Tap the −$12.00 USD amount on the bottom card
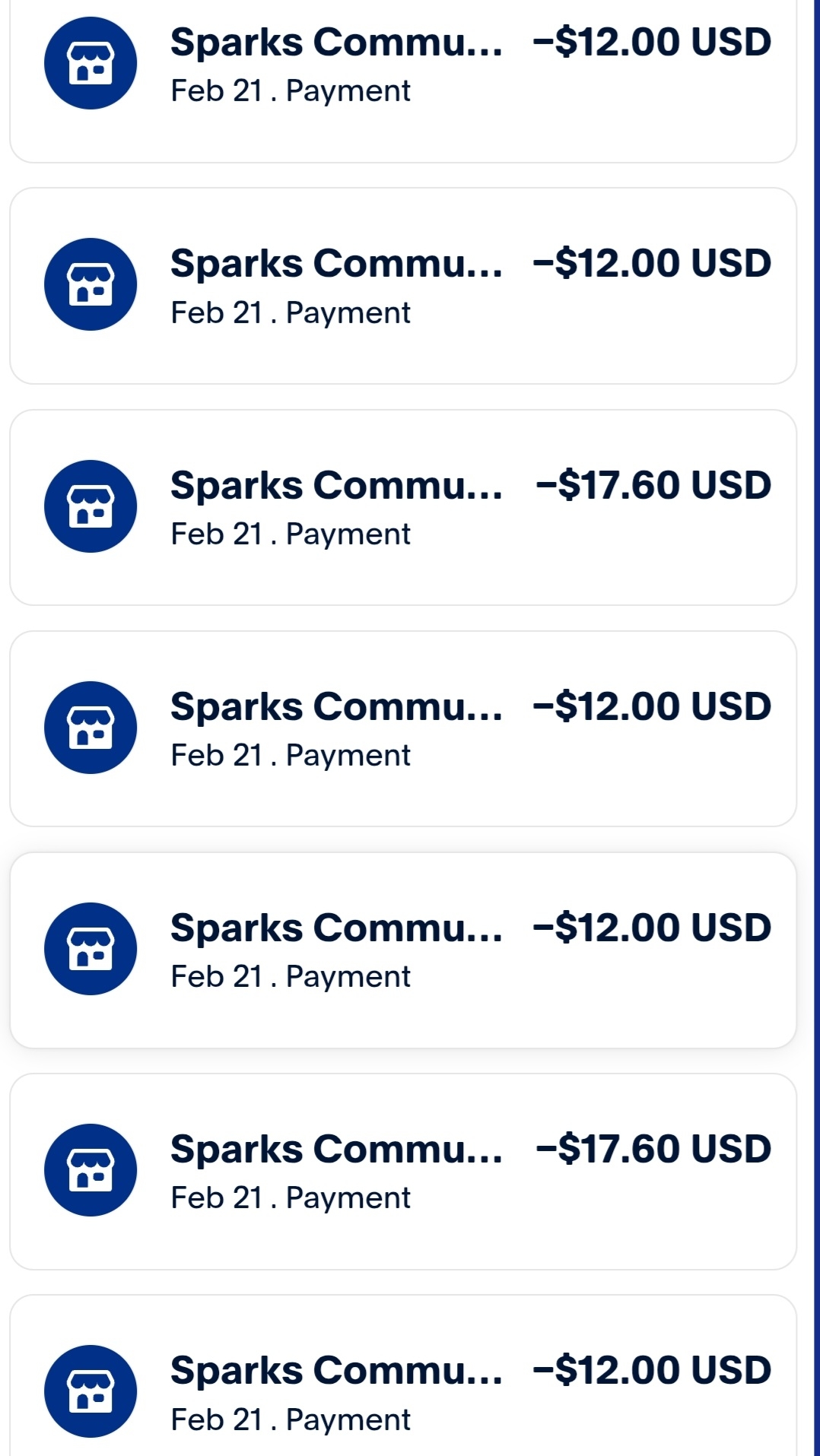Viewport: 820px width, 1456px height. point(652,1371)
